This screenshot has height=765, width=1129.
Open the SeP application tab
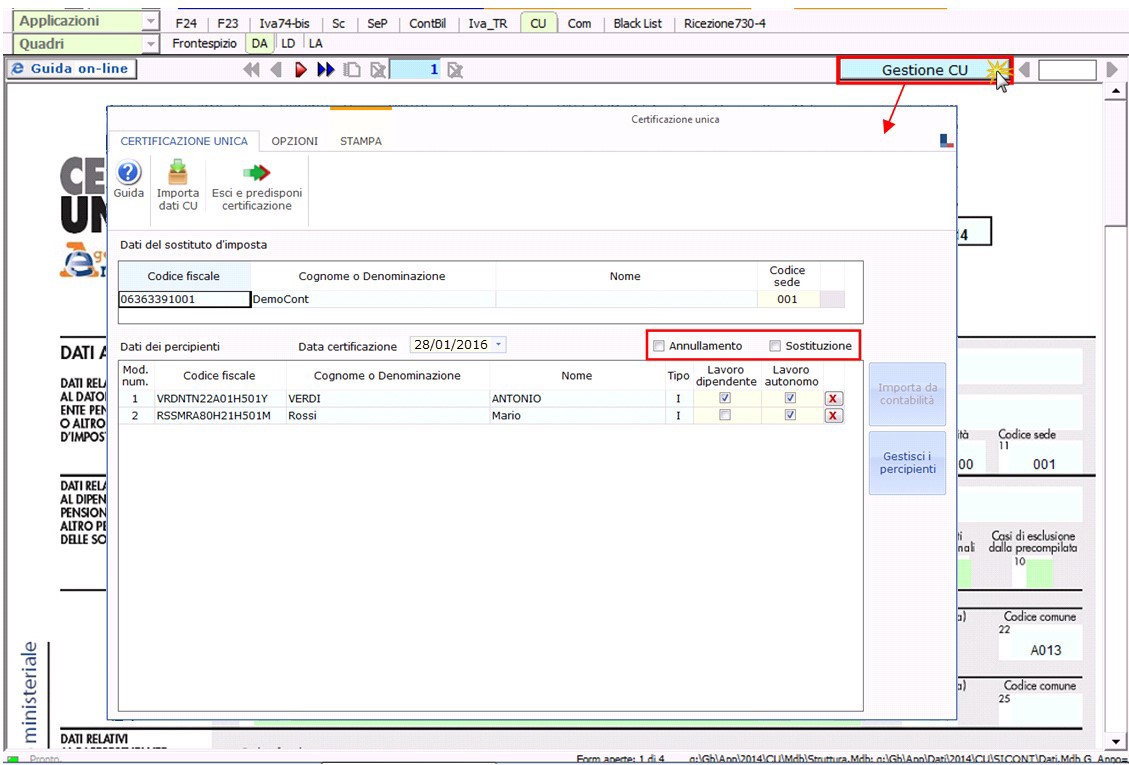[377, 24]
